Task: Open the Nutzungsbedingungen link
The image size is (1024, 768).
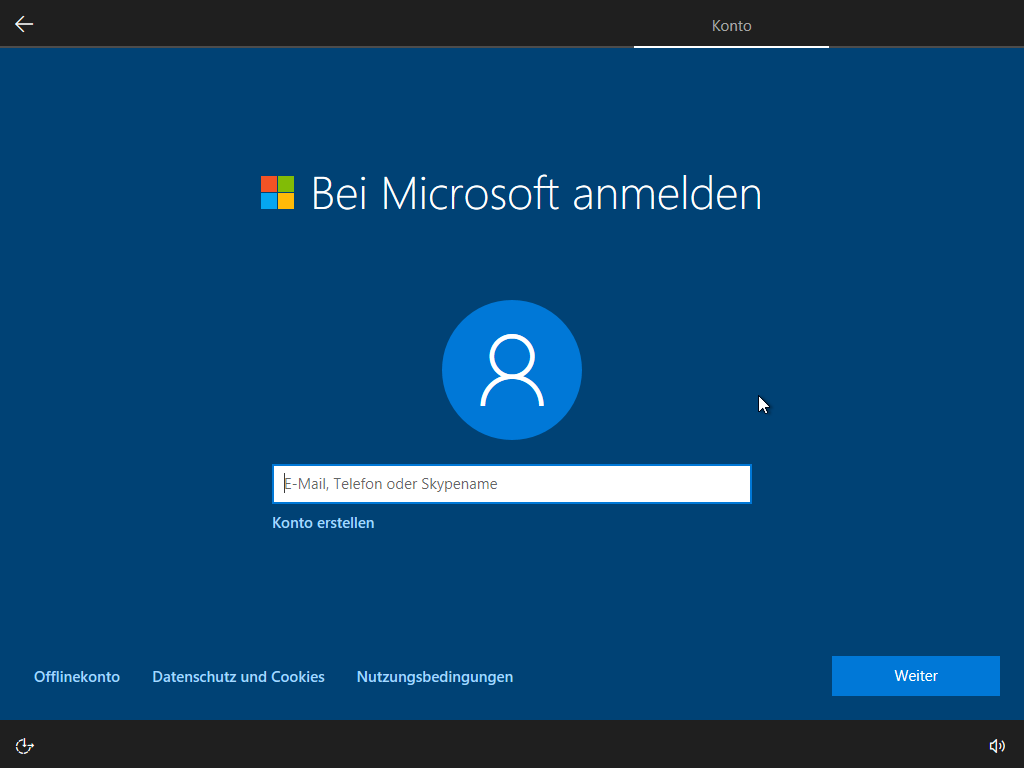Action: tap(435, 677)
